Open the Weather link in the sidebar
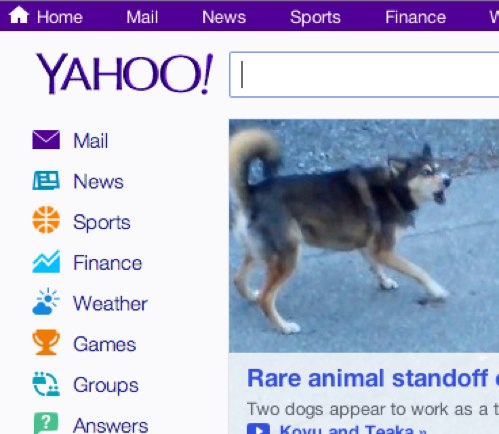 click(x=110, y=304)
